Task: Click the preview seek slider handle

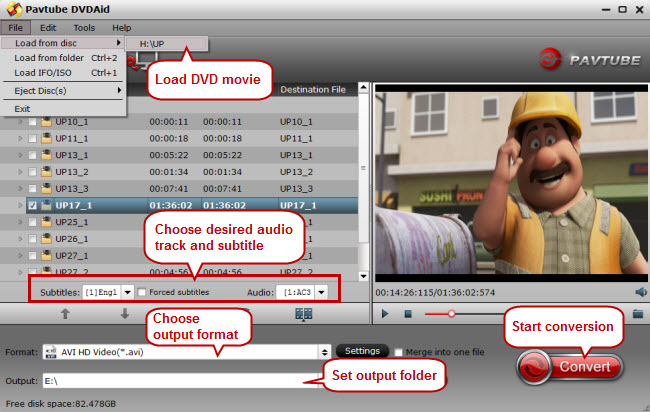Action: click(451, 314)
